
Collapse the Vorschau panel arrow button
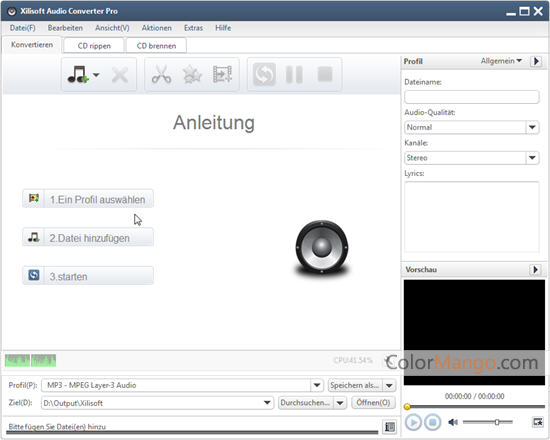pyautogui.click(x=535, y=269)
